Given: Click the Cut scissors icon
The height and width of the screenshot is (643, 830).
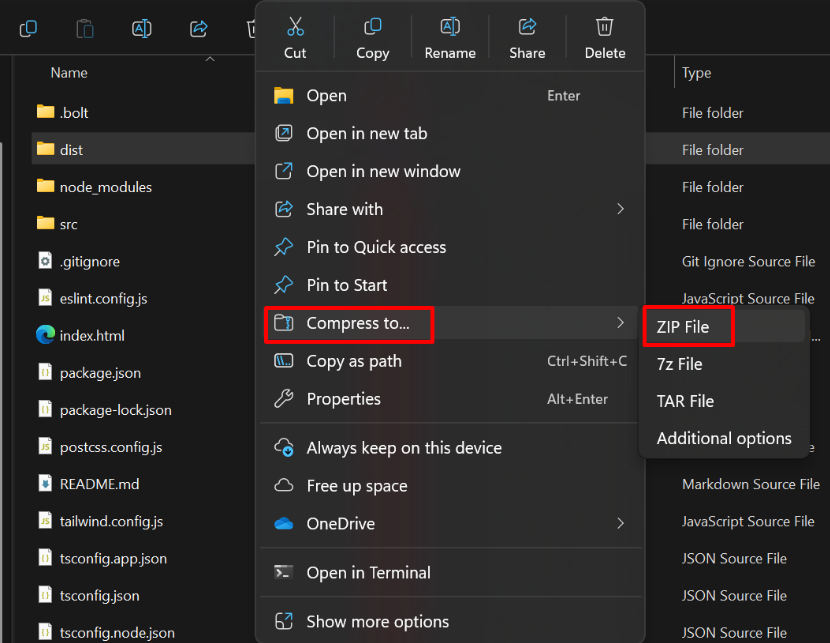Looking at the screenshot, I should (x=295, y=27).
